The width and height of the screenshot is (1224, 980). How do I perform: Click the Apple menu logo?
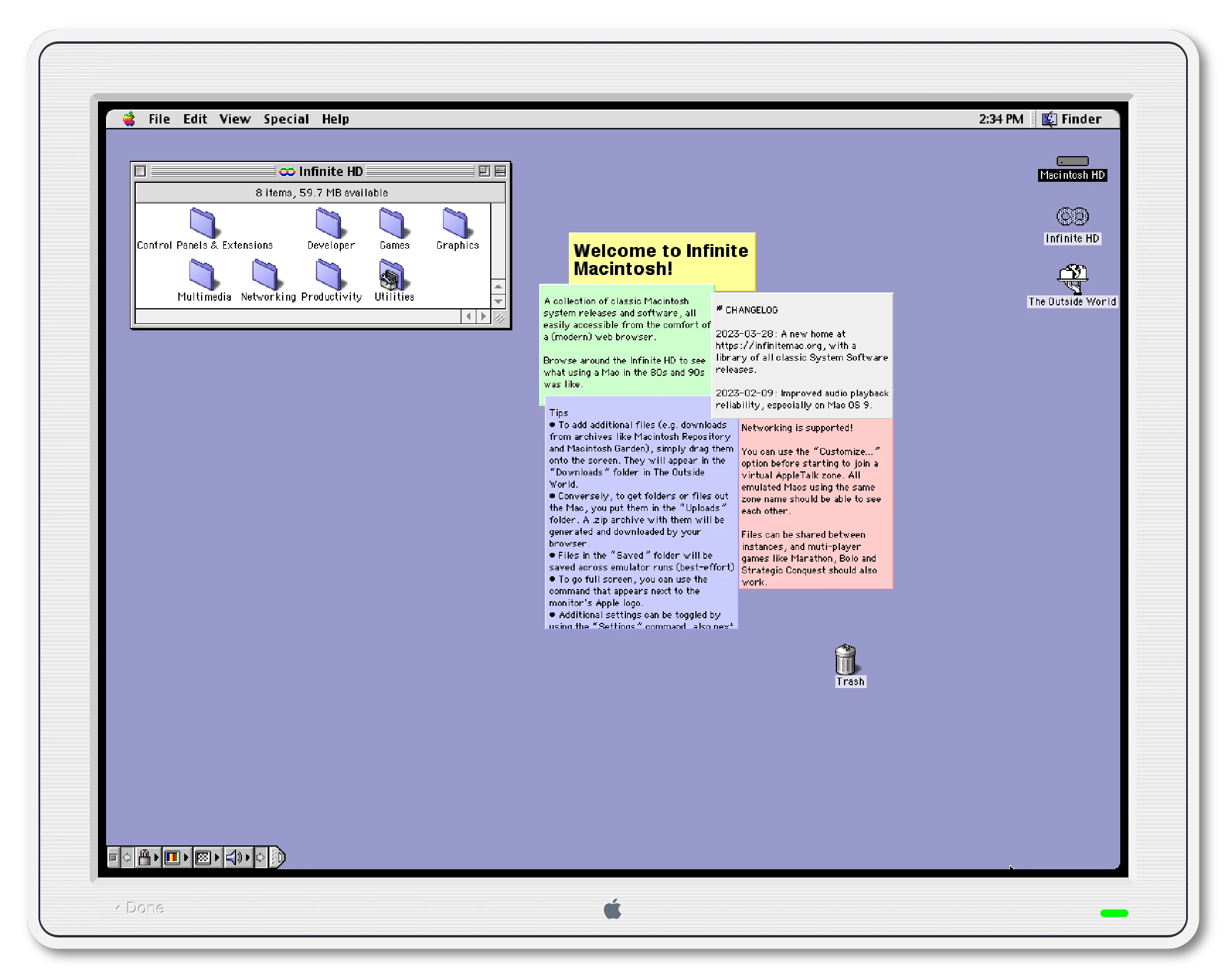pyautogui.click(x=129, y=119)
